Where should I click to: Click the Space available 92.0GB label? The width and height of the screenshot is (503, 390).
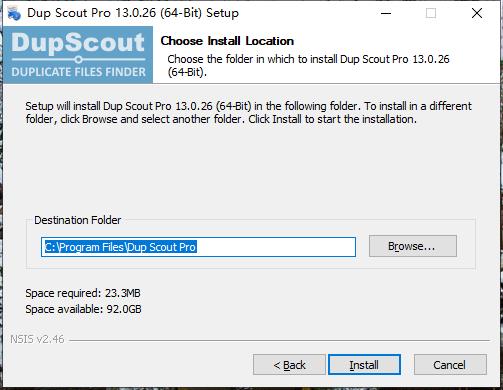(83, 309)
